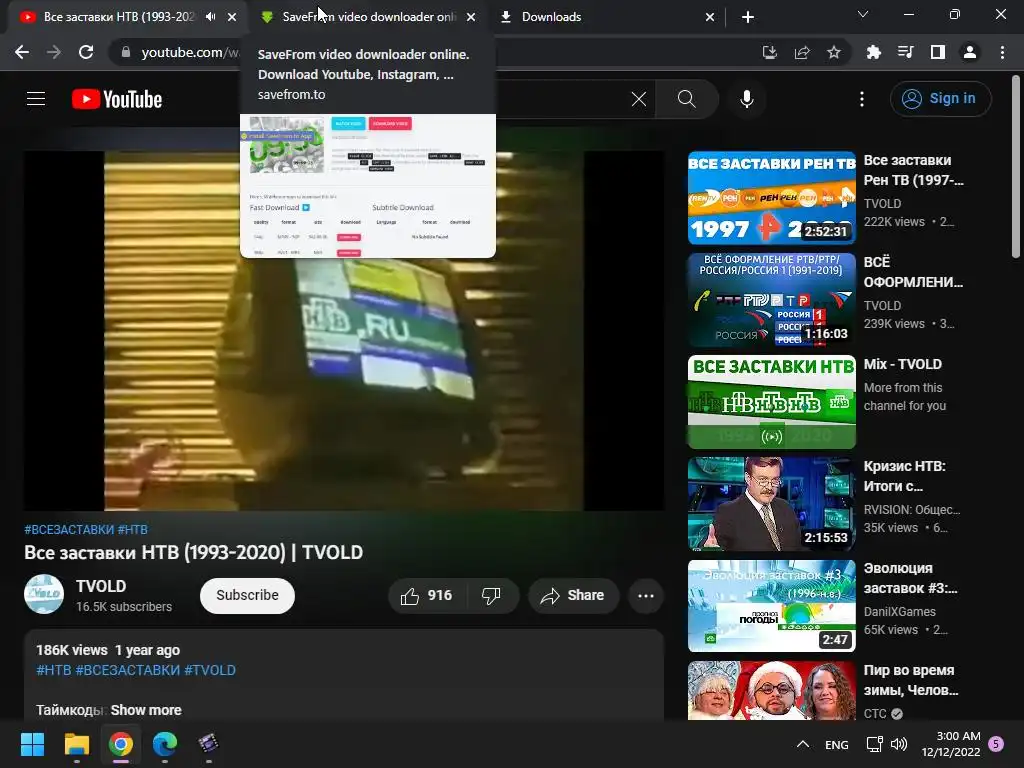Open the YouTube hamburger guide menu
The height and width of the screenshot is (768, 1024).
point(36,99)
